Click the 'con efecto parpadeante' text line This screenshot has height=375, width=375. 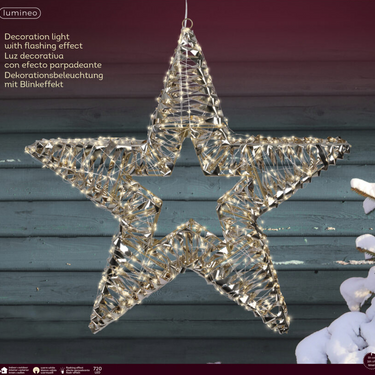tap(53, 65)
